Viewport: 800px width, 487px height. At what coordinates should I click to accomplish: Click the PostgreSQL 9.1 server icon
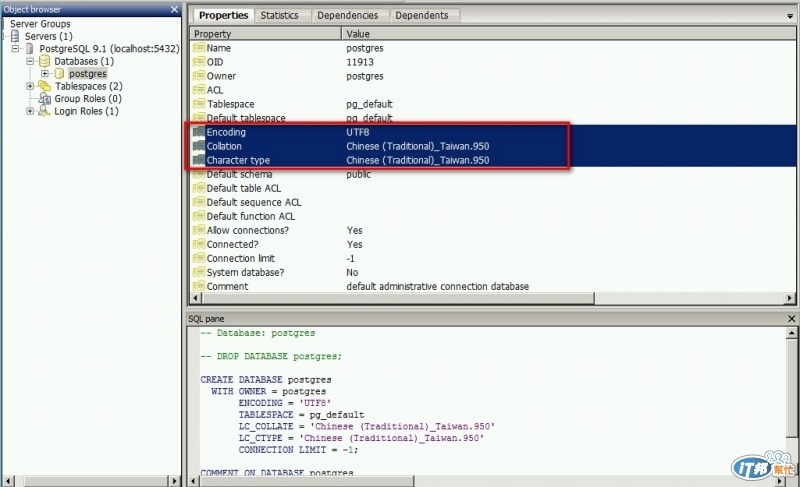[x=30, y=49]
